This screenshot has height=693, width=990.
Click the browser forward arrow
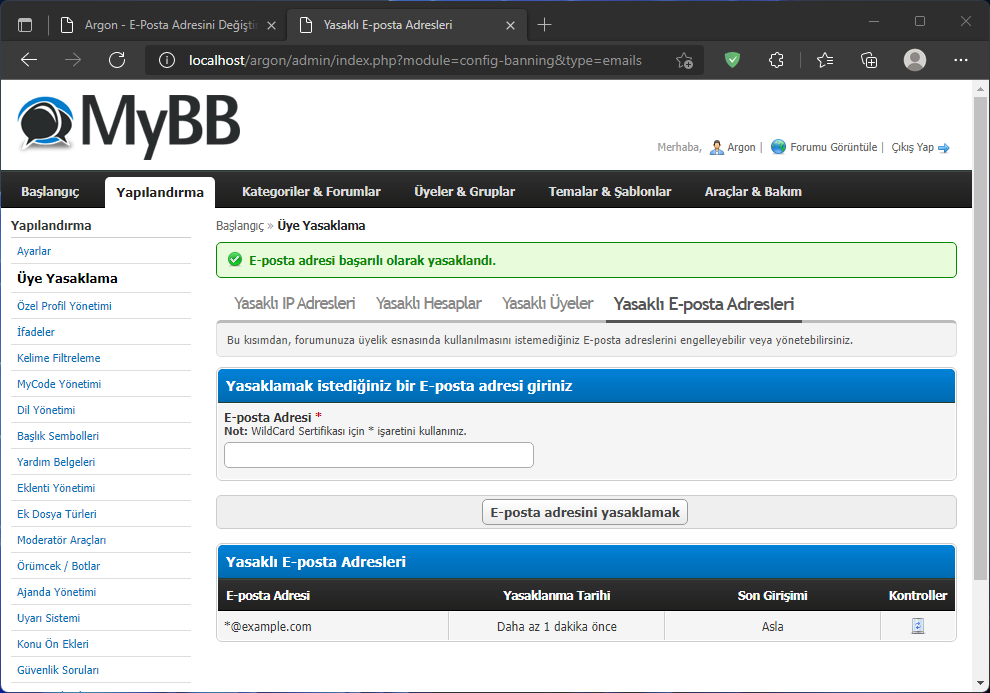click(x=73, y=60)
